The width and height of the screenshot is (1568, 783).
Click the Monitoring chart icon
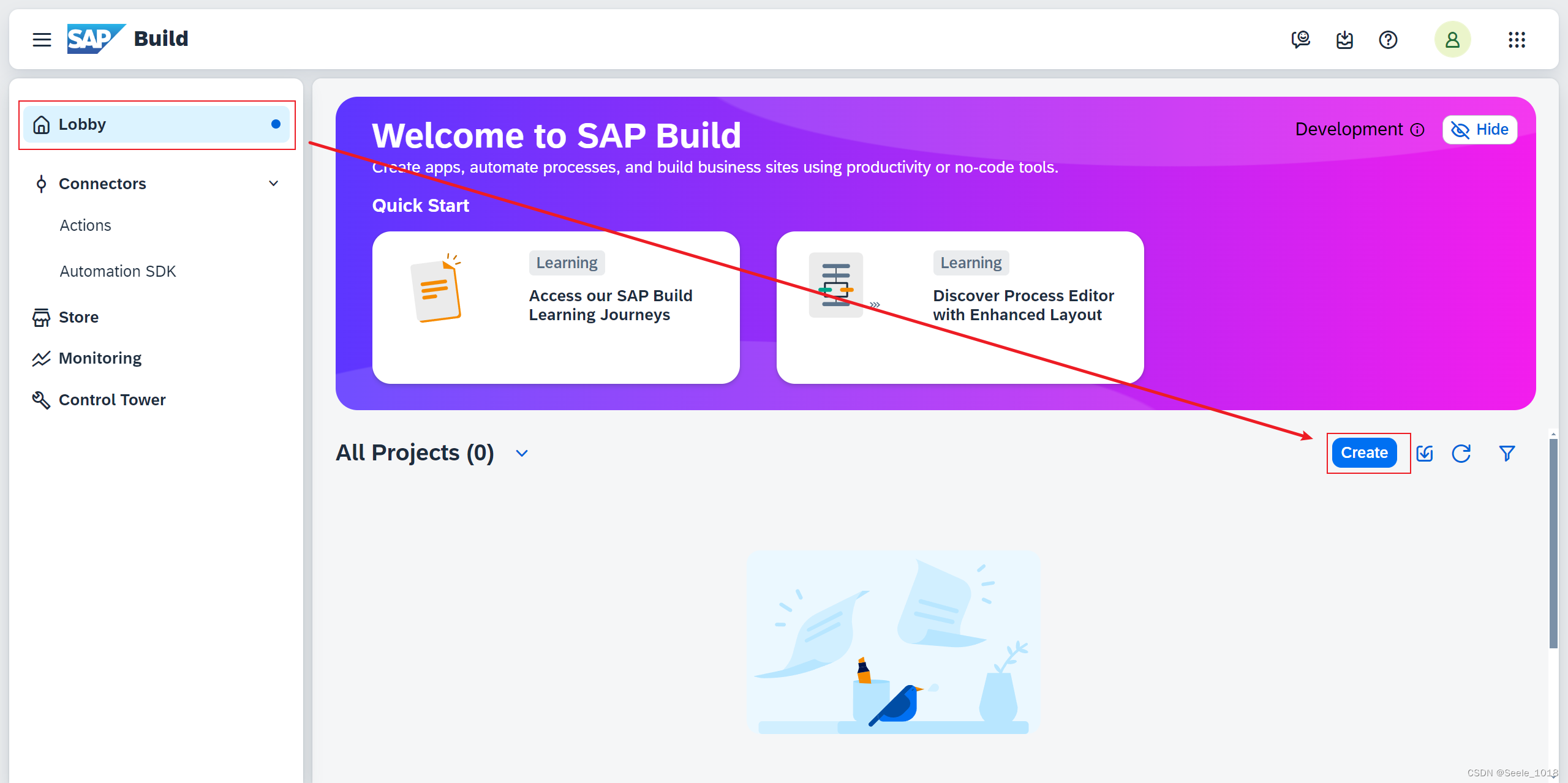point(41,358)
